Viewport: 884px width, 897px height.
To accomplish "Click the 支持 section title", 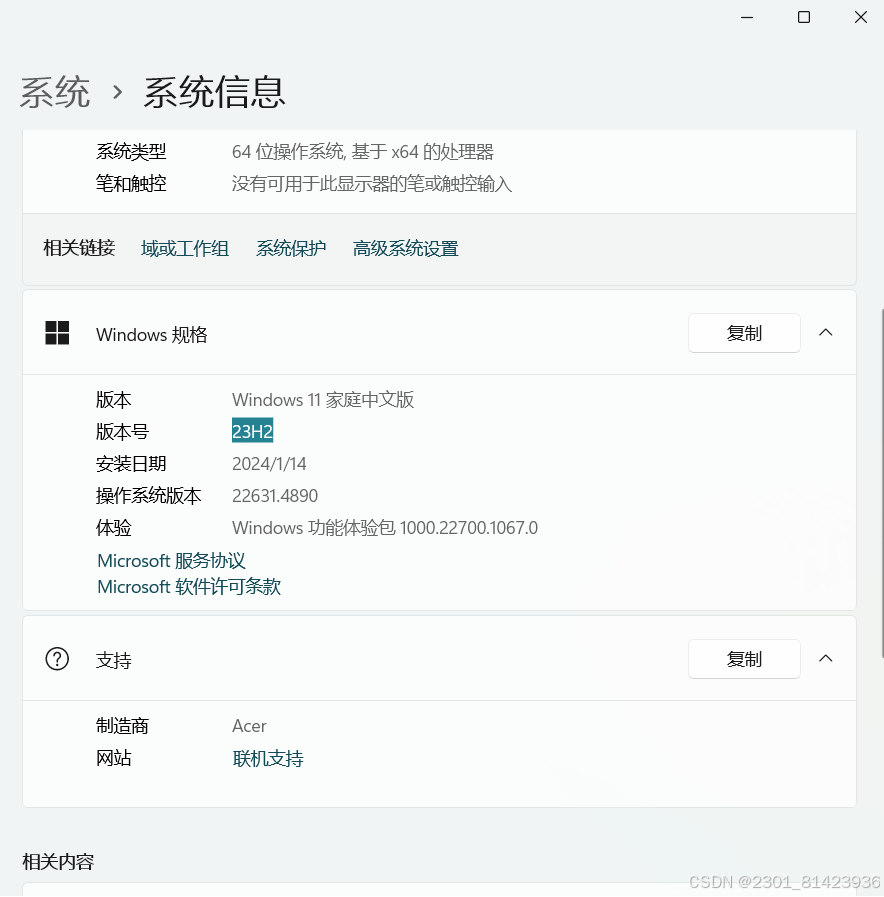I will click(113, 661).
